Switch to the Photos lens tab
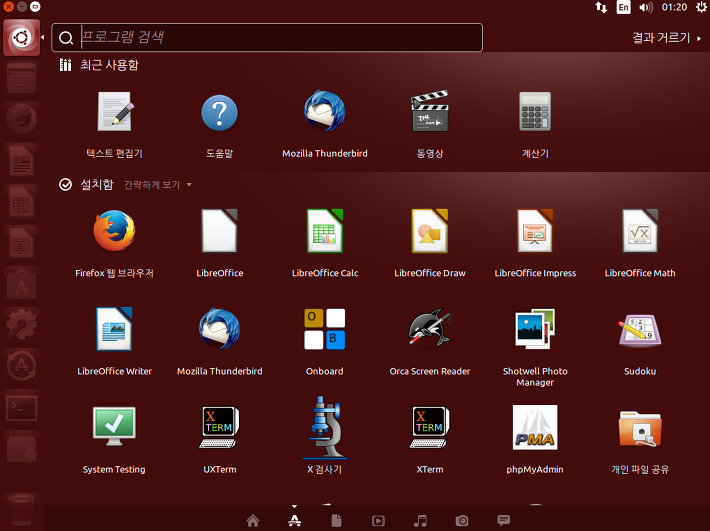Image resolution: width=710 pixels, height=531 pixels. pos(462,521)
